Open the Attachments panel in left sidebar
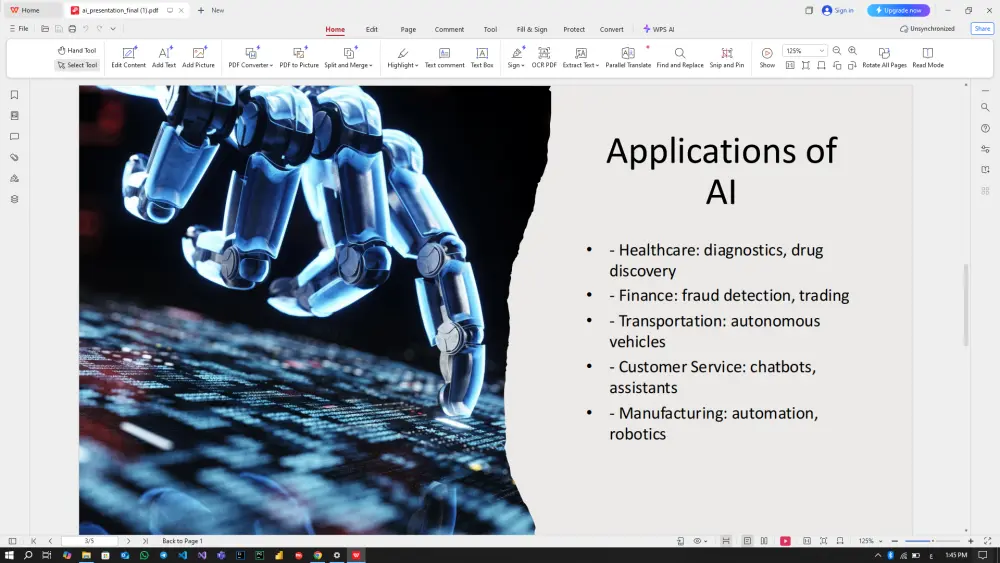1000x563 pixels. click(14, 157)
